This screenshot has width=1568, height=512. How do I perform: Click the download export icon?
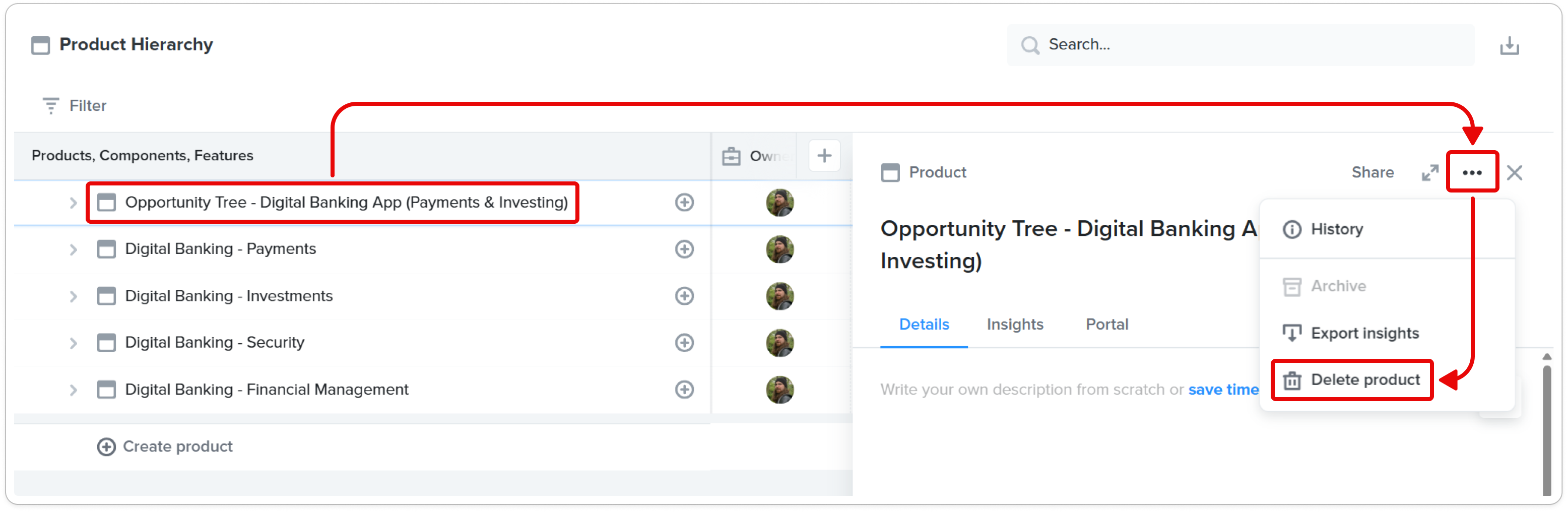pos(1509,46)
